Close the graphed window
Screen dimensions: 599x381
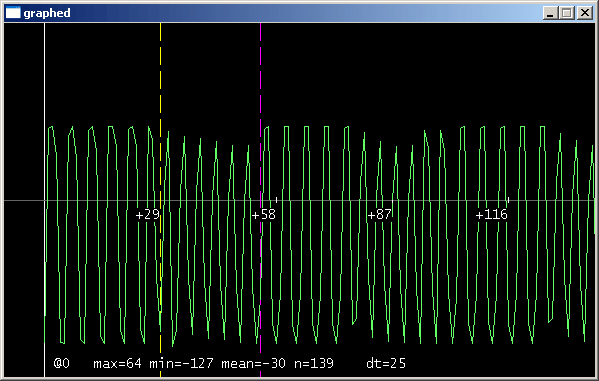[584, 13]
